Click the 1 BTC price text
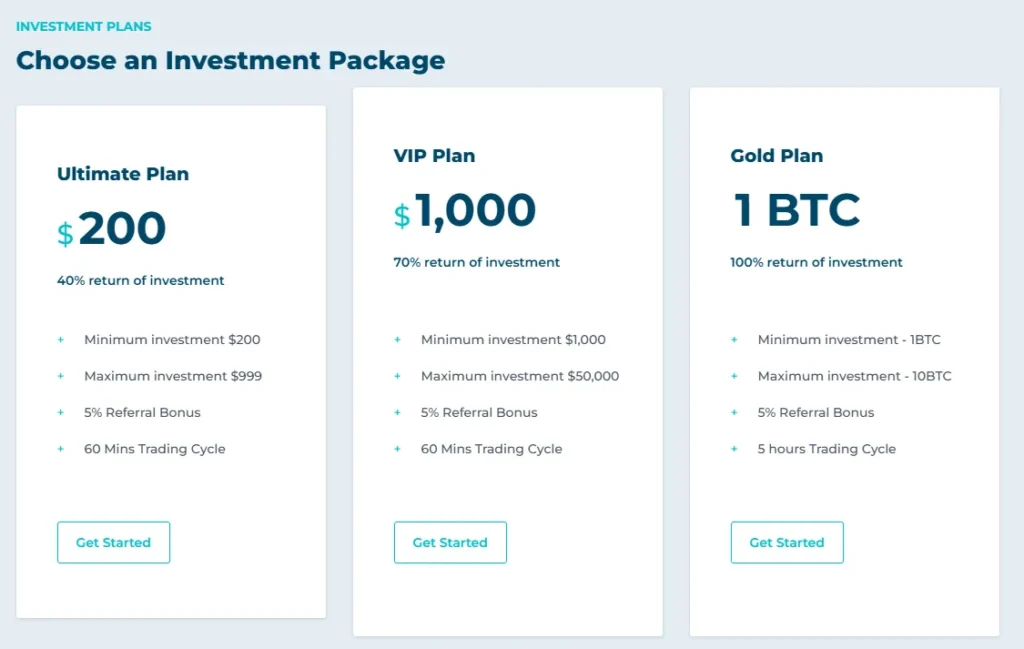 point(794,210)
